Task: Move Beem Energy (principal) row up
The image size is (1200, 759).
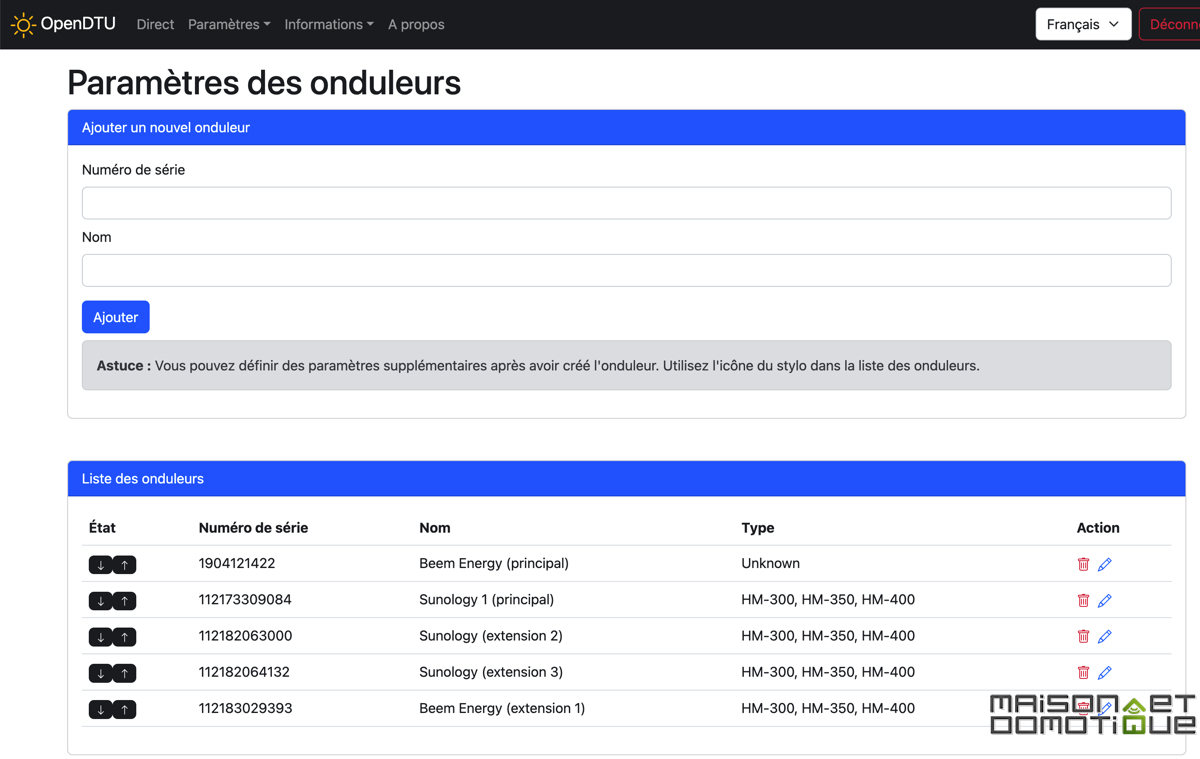Action: point(124,565)
